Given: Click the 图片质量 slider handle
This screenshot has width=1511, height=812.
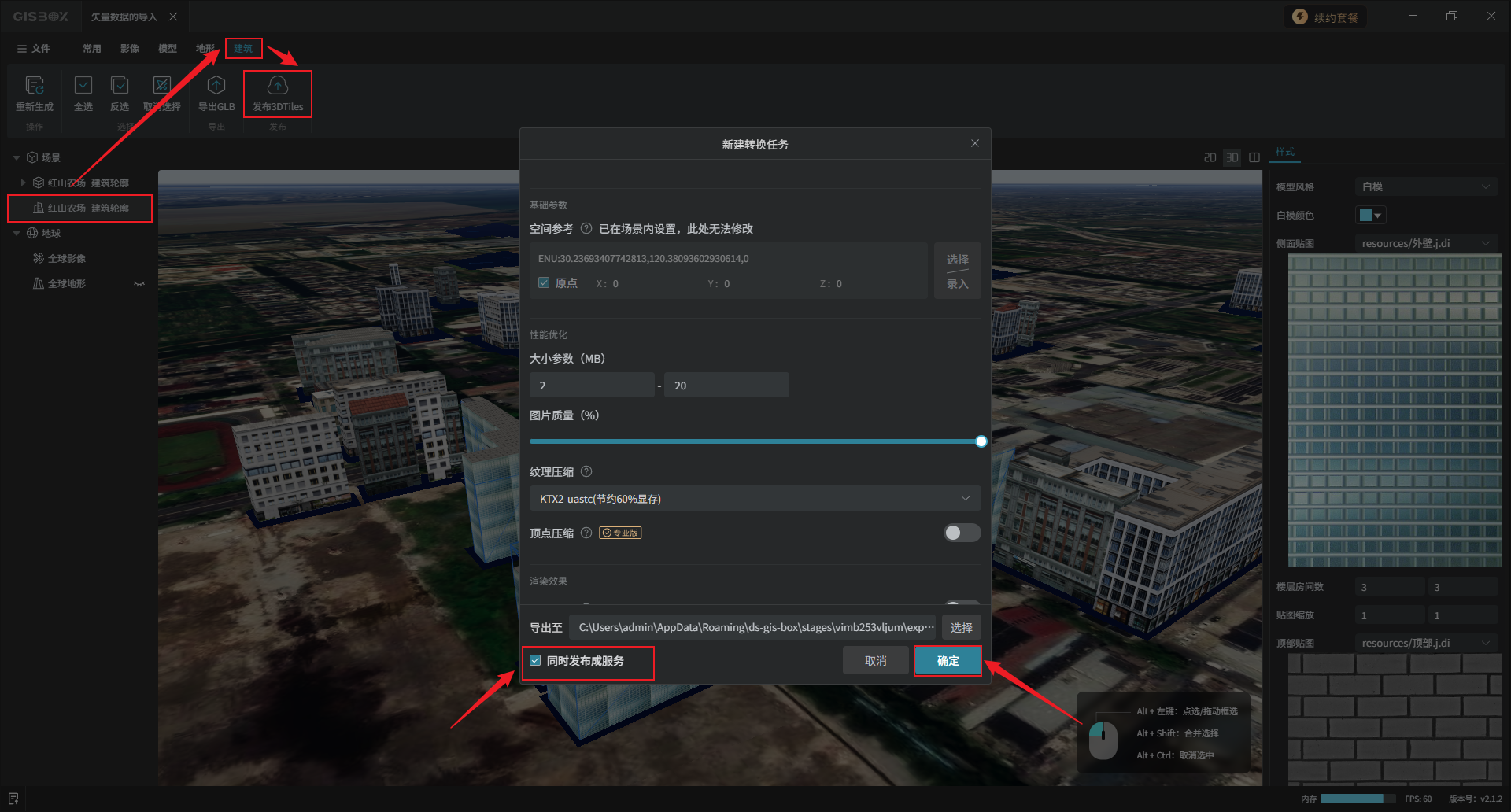Looking at the screenshot, I should pos(981,441).
